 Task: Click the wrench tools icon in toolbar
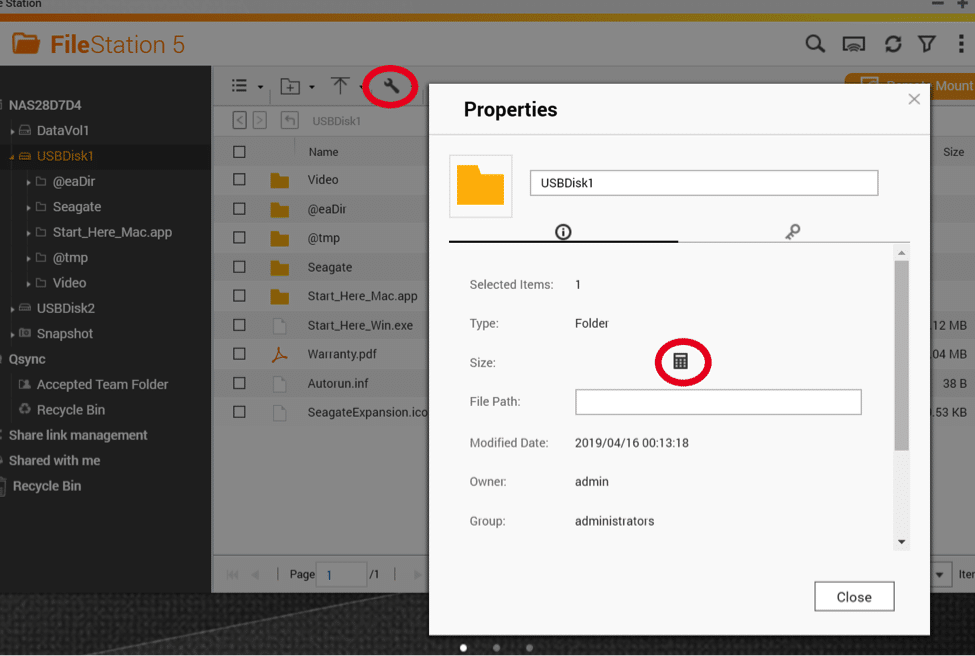pyautogui.click(x=391, y=86)
